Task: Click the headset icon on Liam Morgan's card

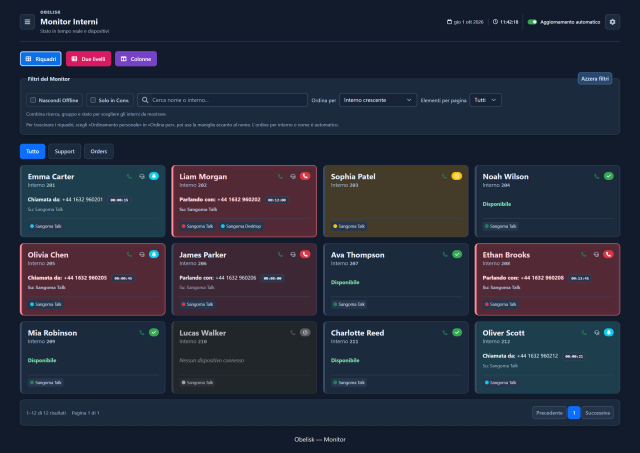Action: [x=293, y=176]
